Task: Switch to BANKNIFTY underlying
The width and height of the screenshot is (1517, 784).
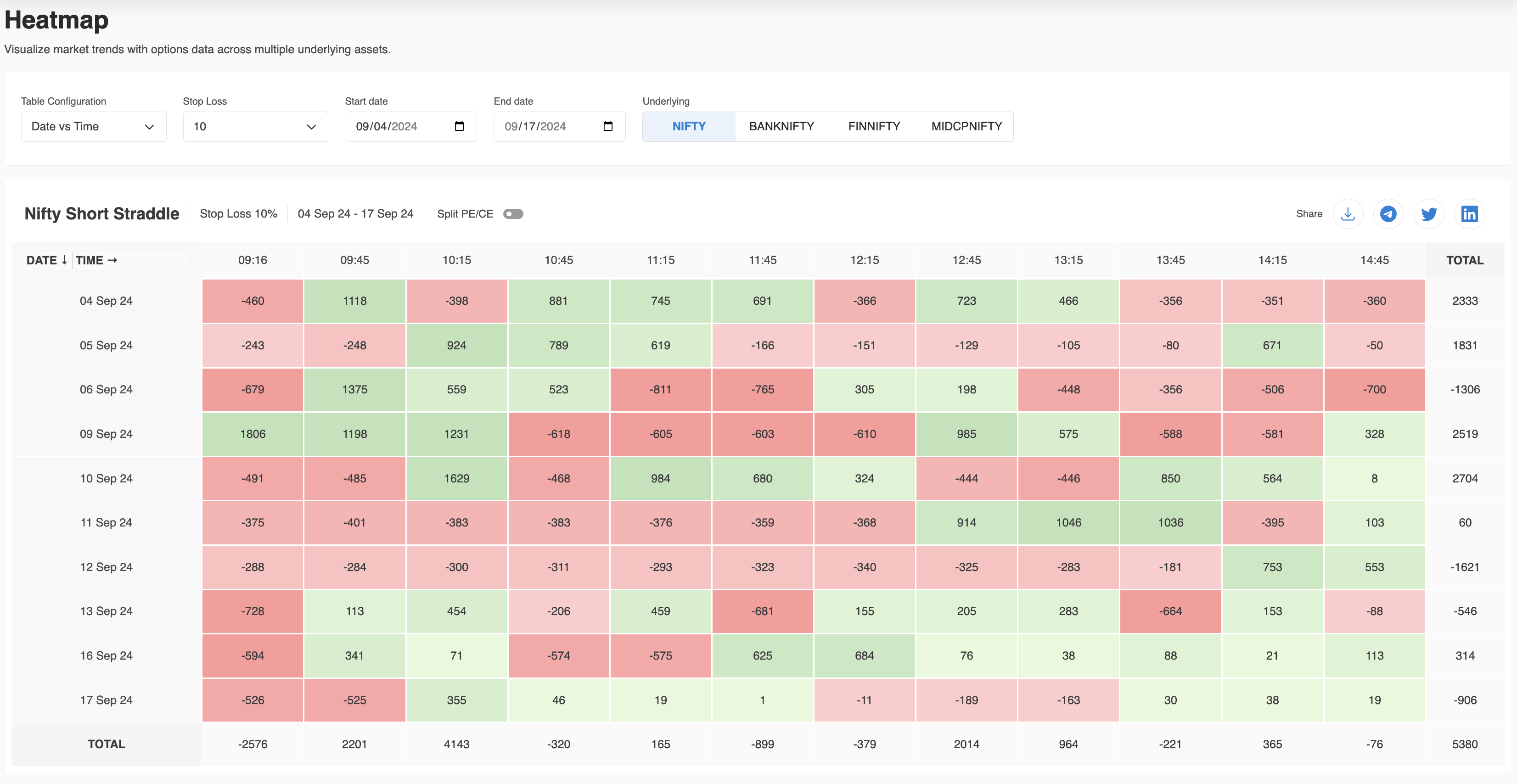Action: 781,127
